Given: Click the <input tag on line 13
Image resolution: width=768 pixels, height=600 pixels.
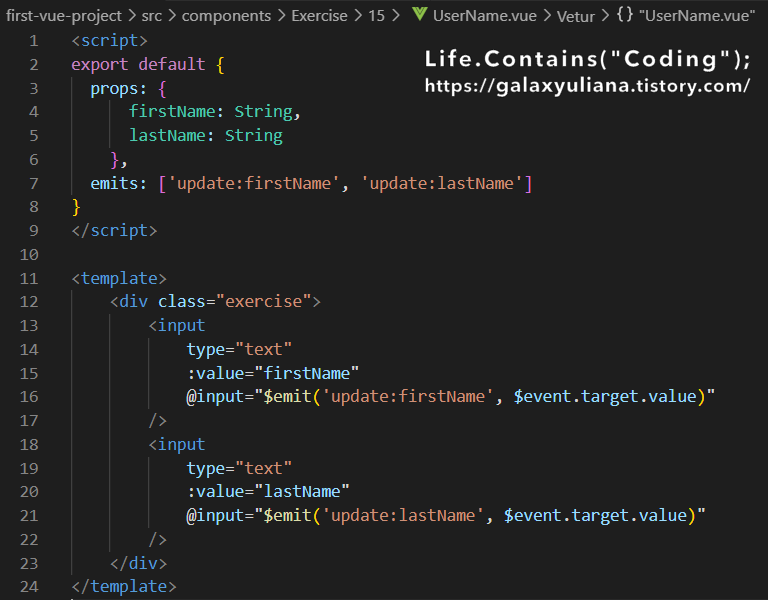Looking at the screenshot, I should (x=177, y=326).
